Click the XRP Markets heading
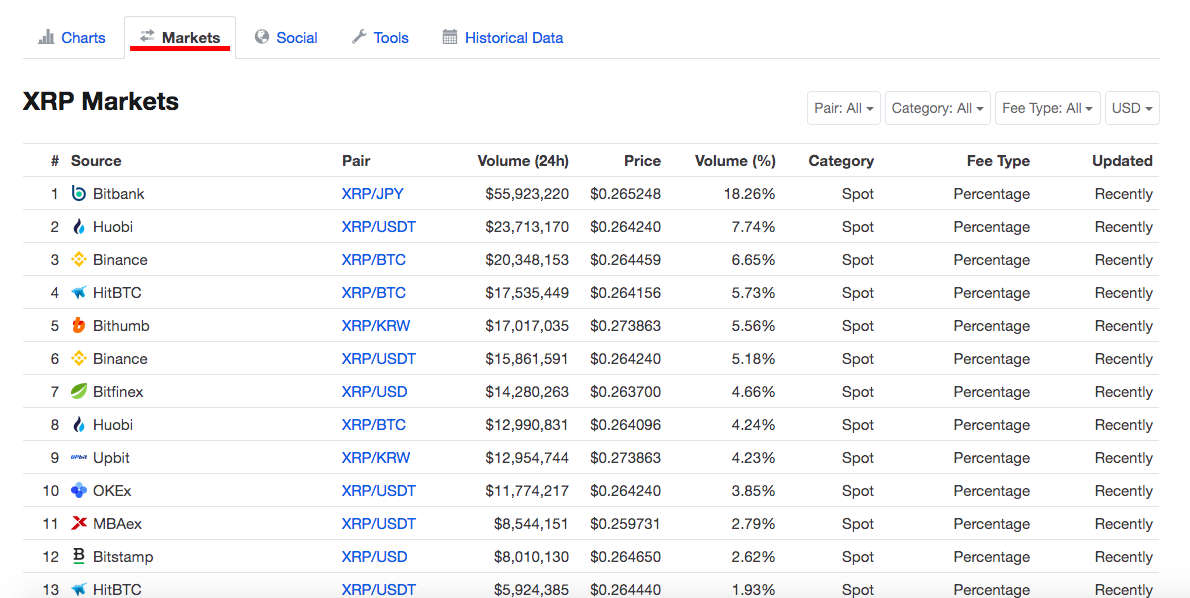This screenshot has height=598, width=1190. pyautogui.click(x=101, y=101)
